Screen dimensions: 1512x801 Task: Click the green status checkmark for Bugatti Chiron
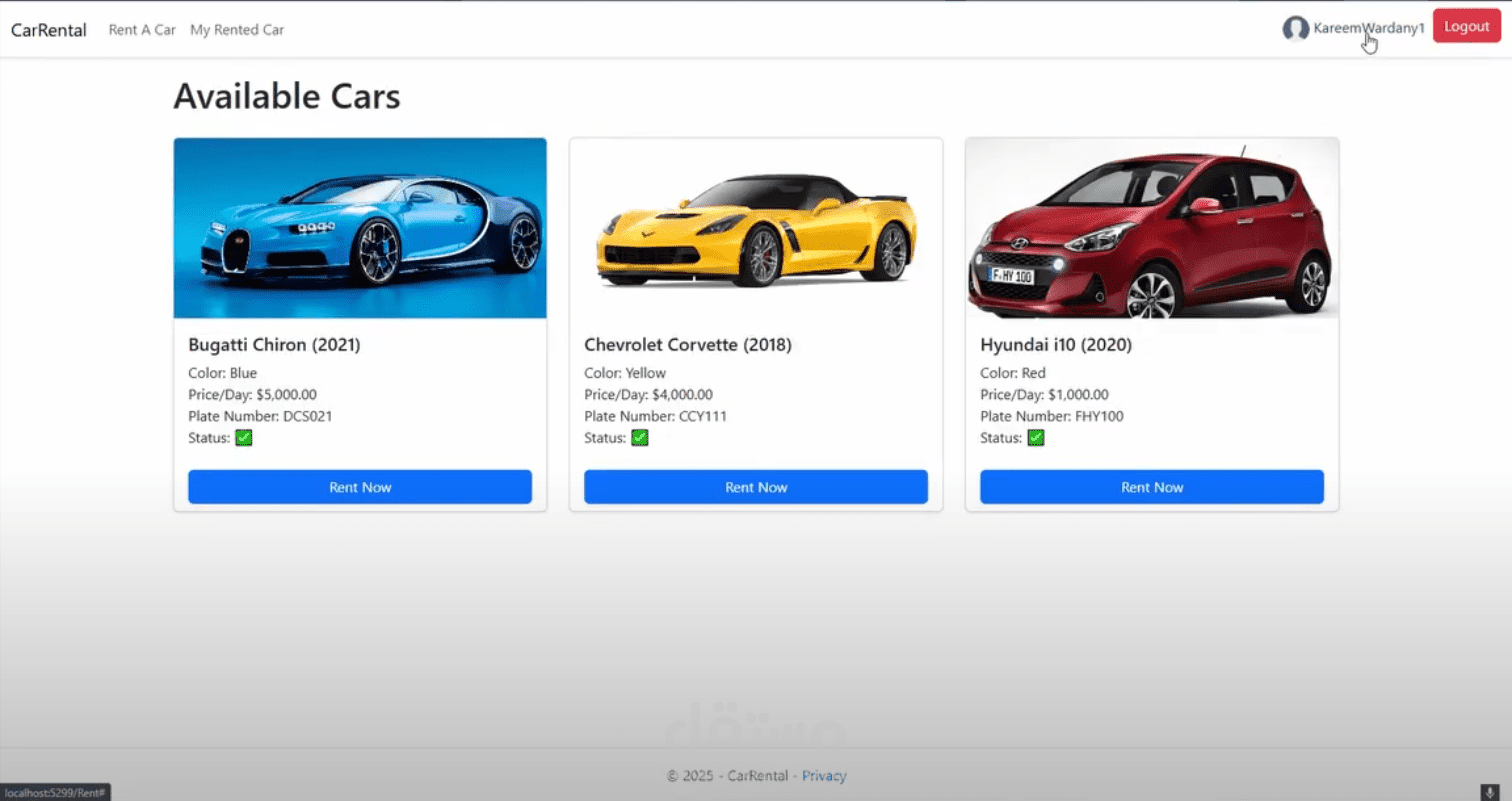click(244, 438)
